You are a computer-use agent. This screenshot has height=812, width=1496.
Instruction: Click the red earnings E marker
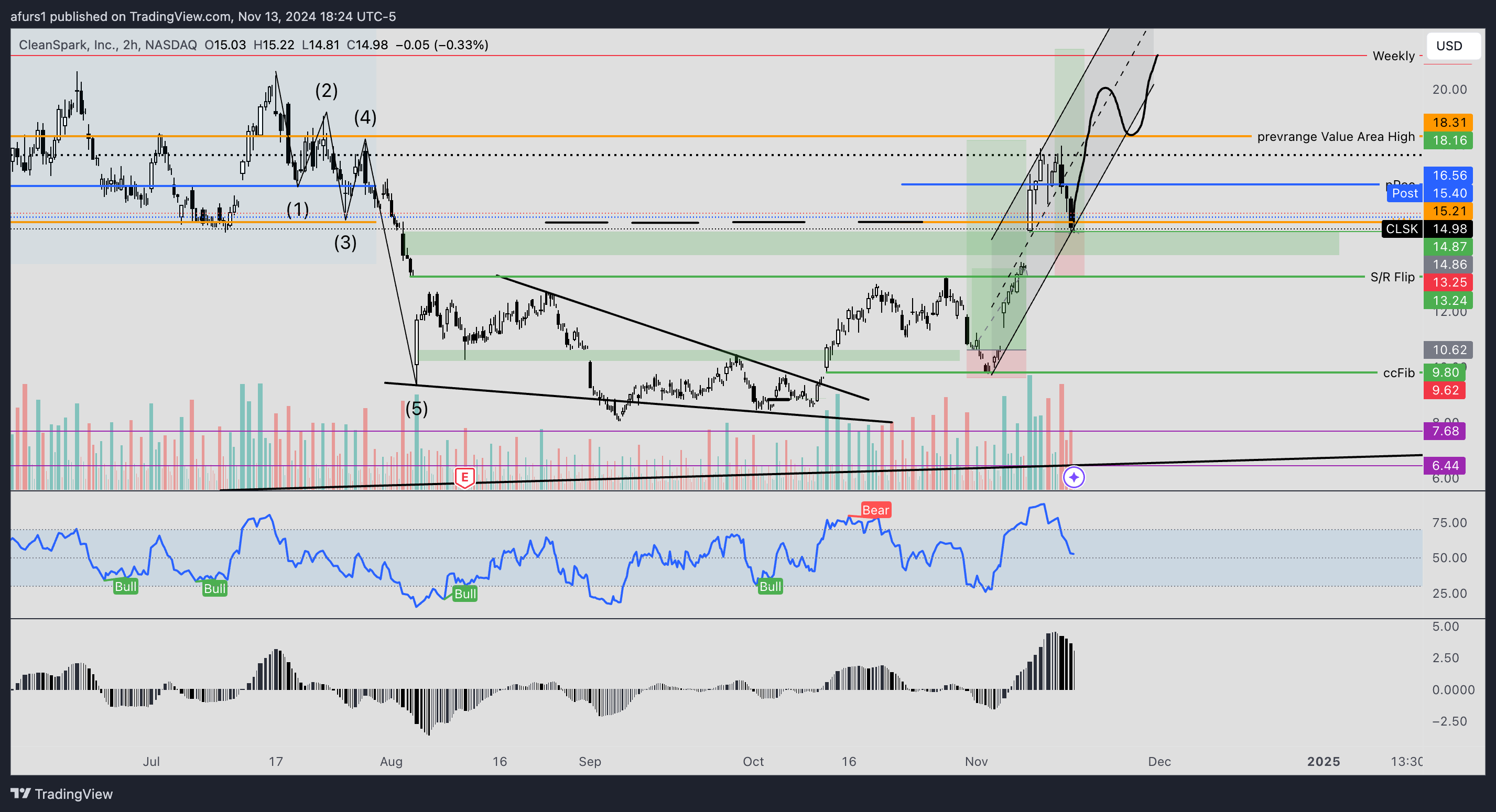coord(464,478)
